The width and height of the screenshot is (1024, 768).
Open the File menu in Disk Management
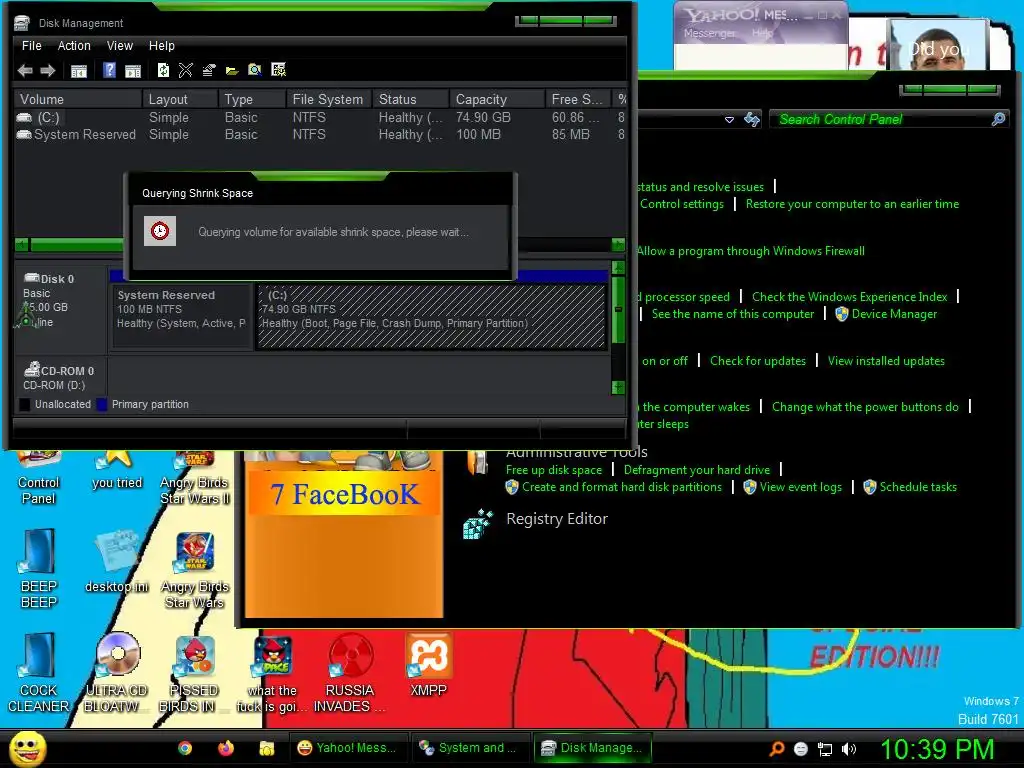pyautogui.click(x=31, y=46)
